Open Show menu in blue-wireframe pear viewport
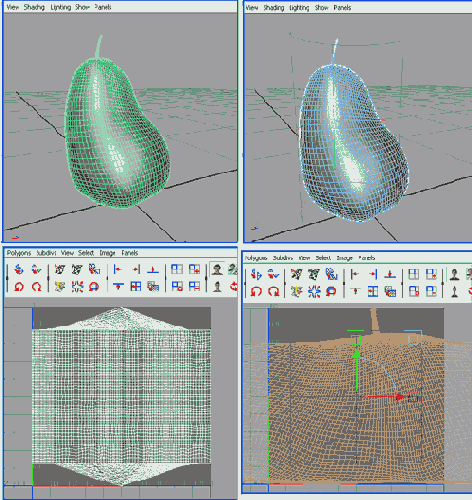Screen dimensions: 472x500 tap(322, 8)
